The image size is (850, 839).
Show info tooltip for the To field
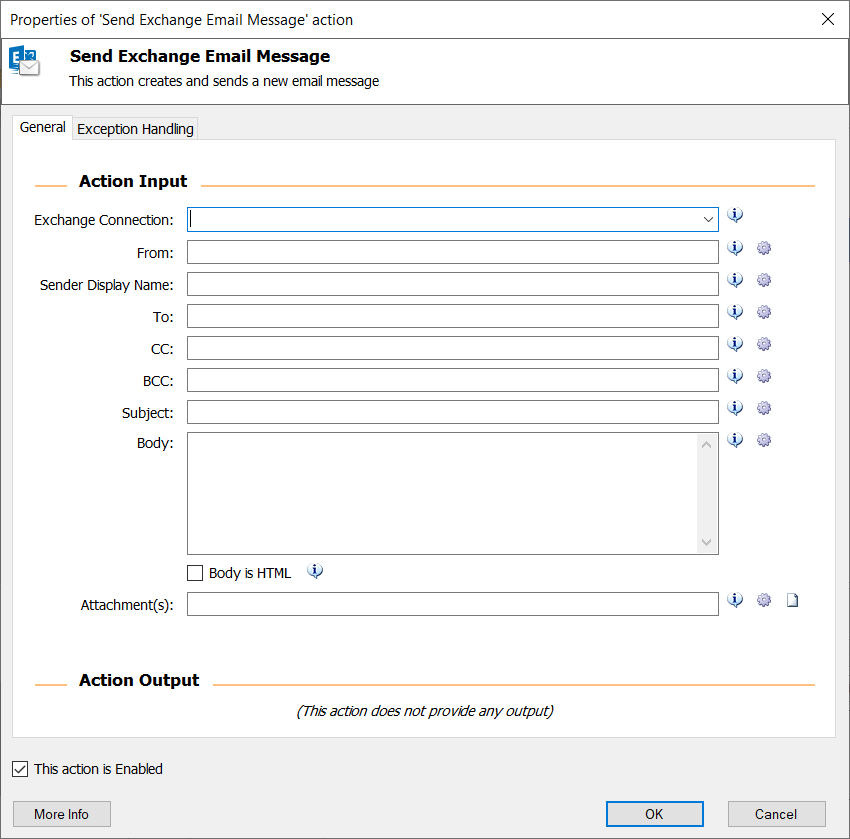click(735, 312)
